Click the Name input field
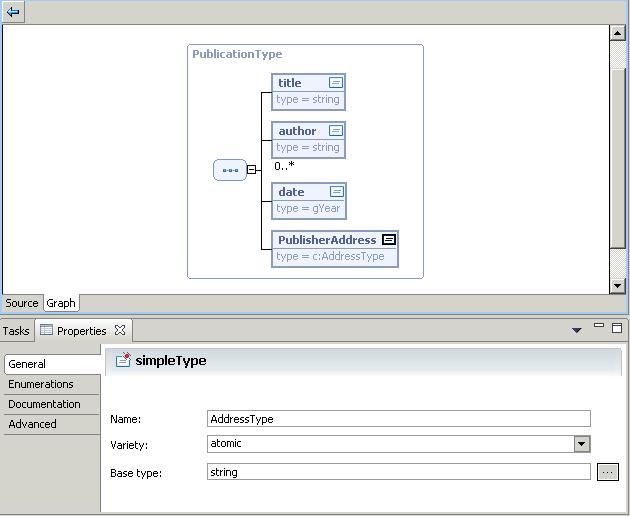This screenshot has width=630, height=516. pos(398,419)
